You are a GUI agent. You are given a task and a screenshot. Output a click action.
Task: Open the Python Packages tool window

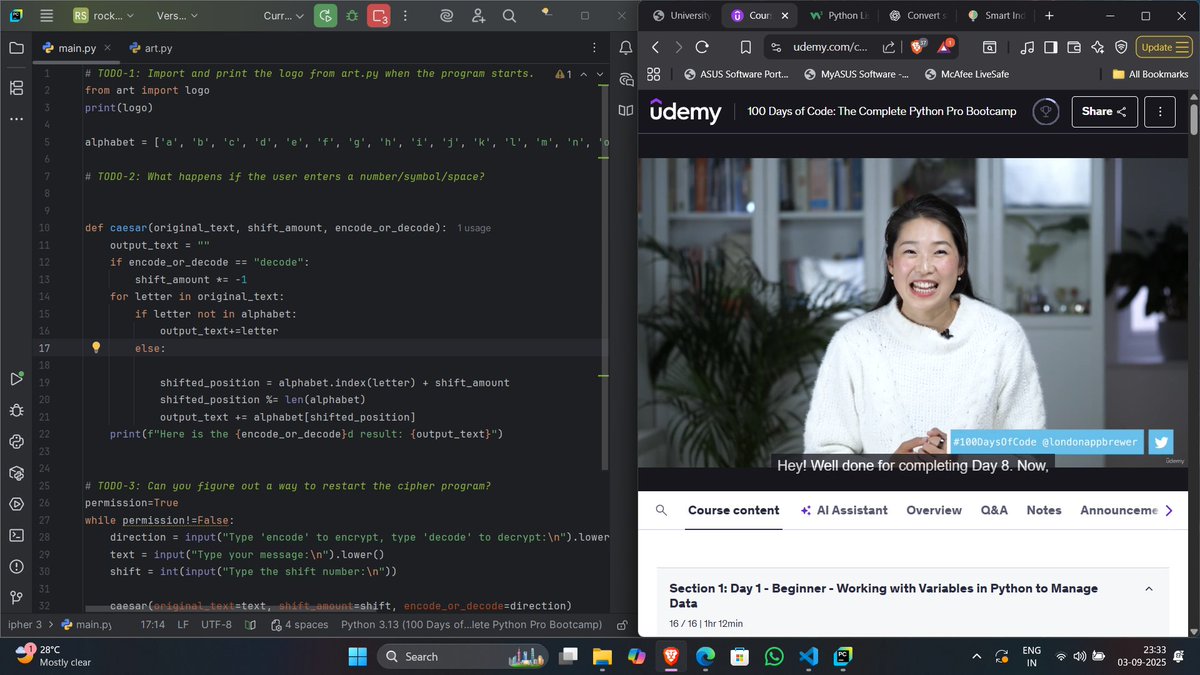16,472
